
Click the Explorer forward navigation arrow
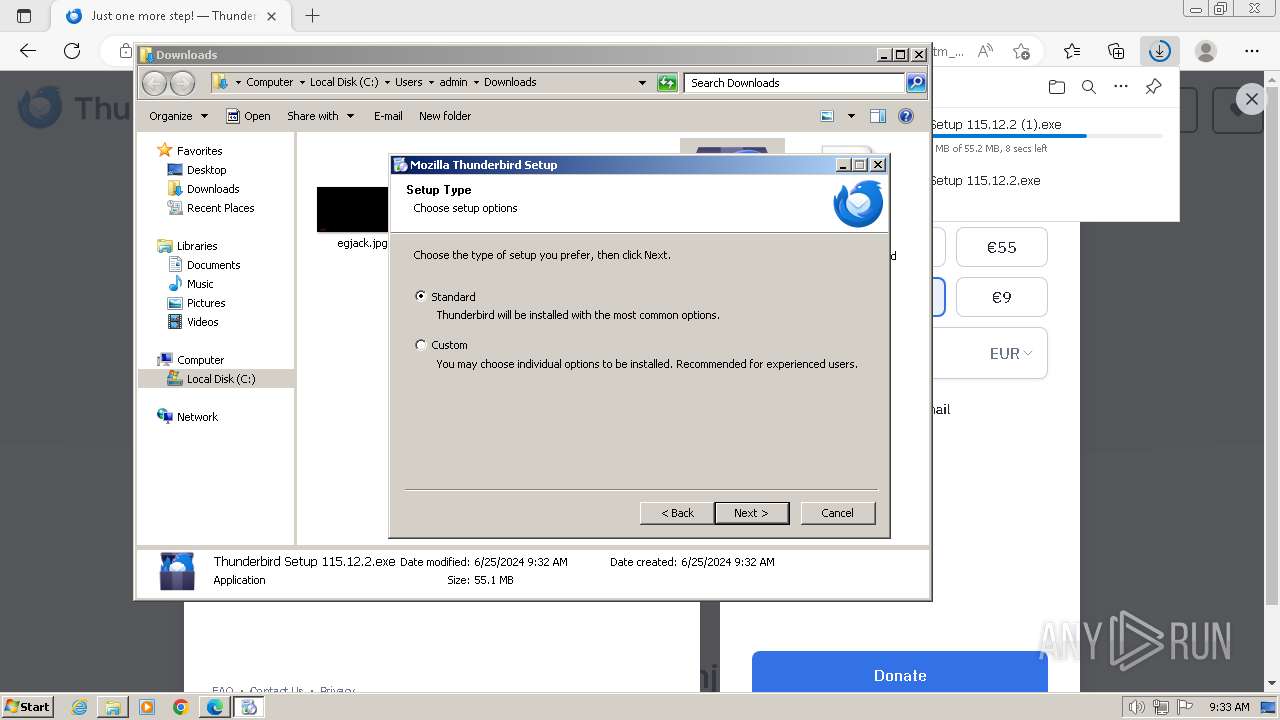click(x=182, y=83)
